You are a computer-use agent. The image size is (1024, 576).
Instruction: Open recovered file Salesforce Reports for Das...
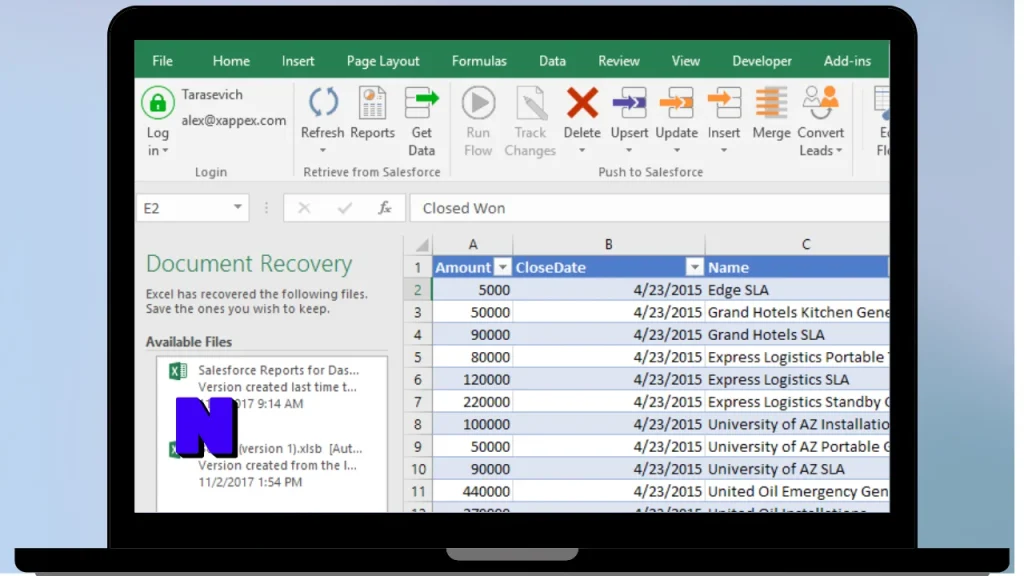click(272, 387)
